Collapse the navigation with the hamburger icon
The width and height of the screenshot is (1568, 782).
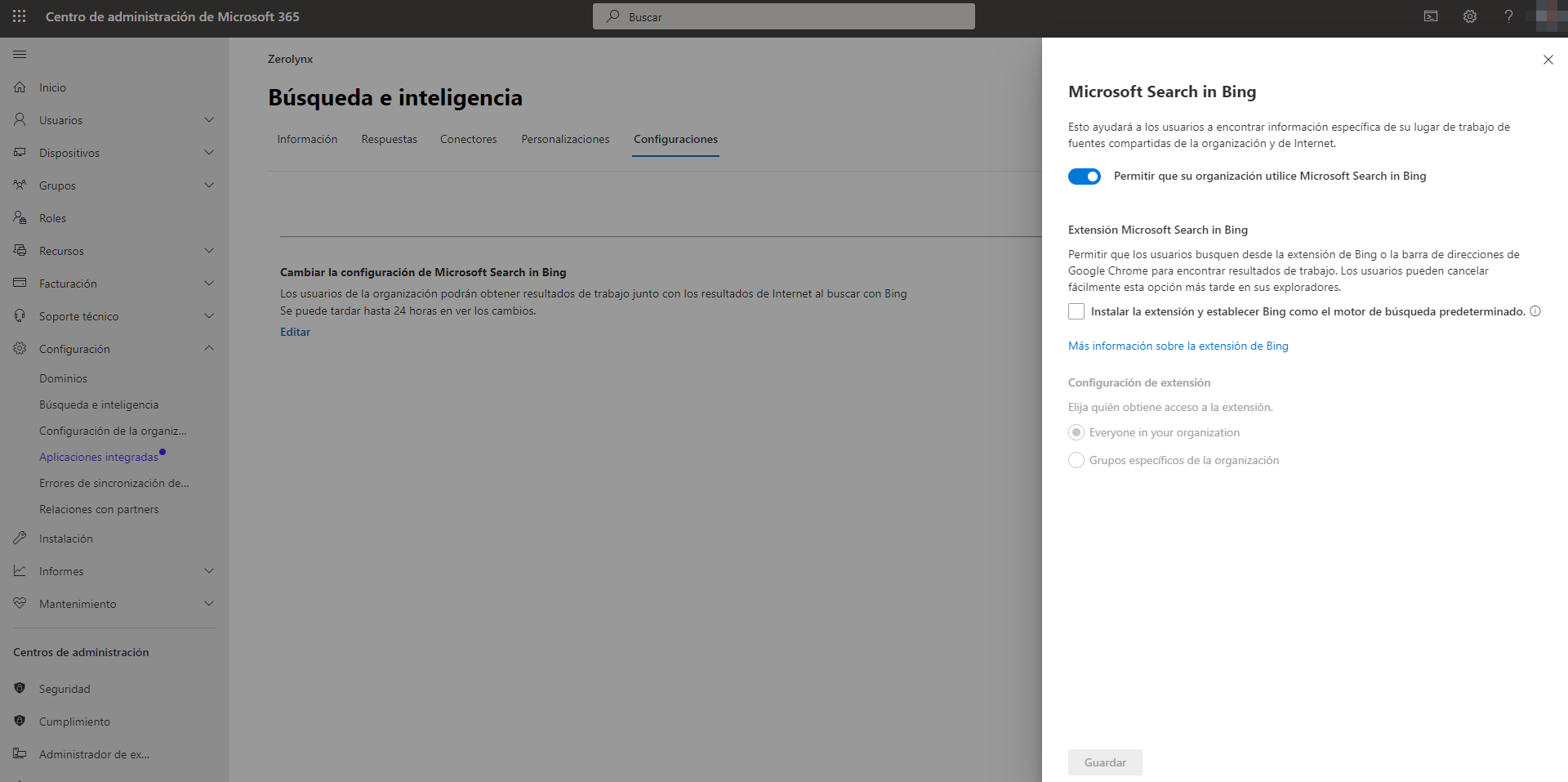click(19, 54)
